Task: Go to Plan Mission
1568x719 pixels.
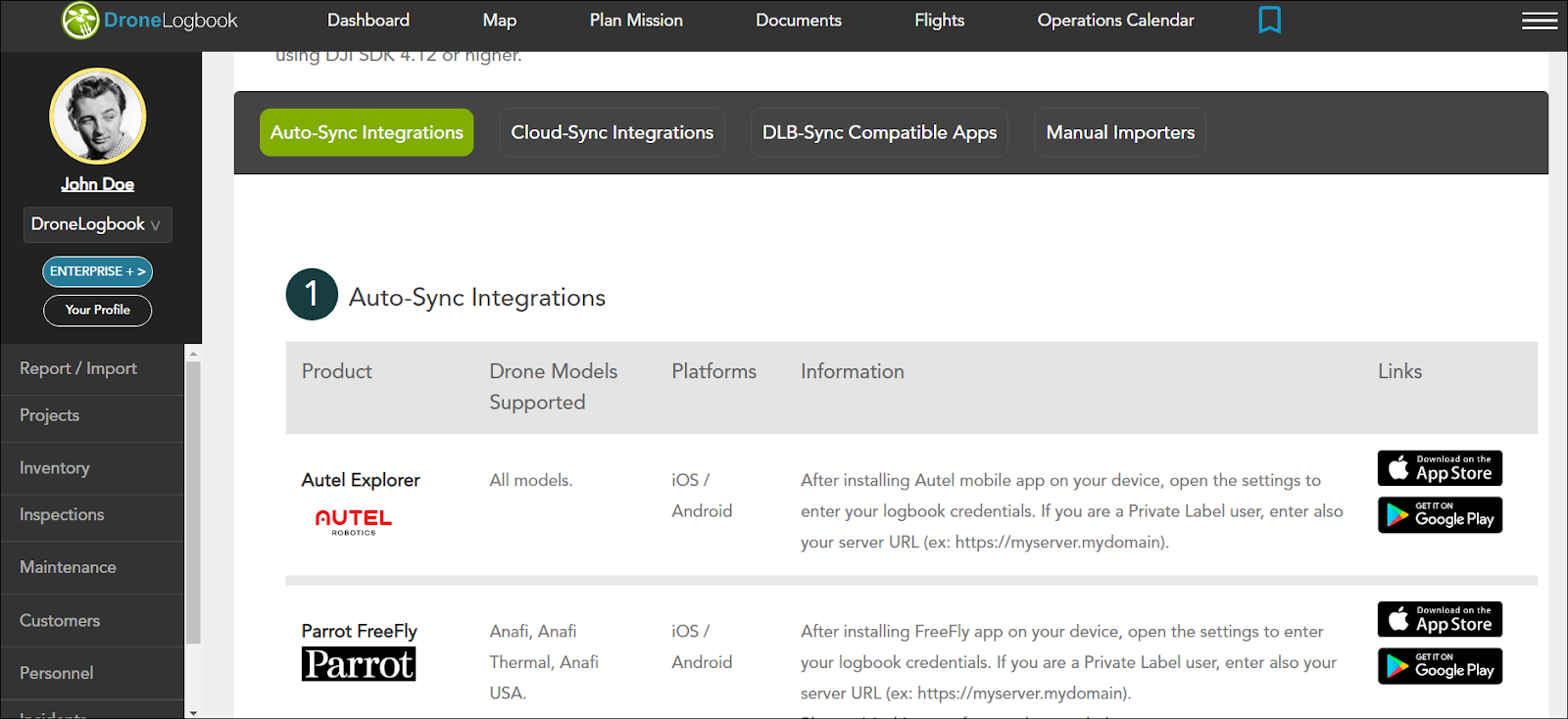Action: (636, 20)
